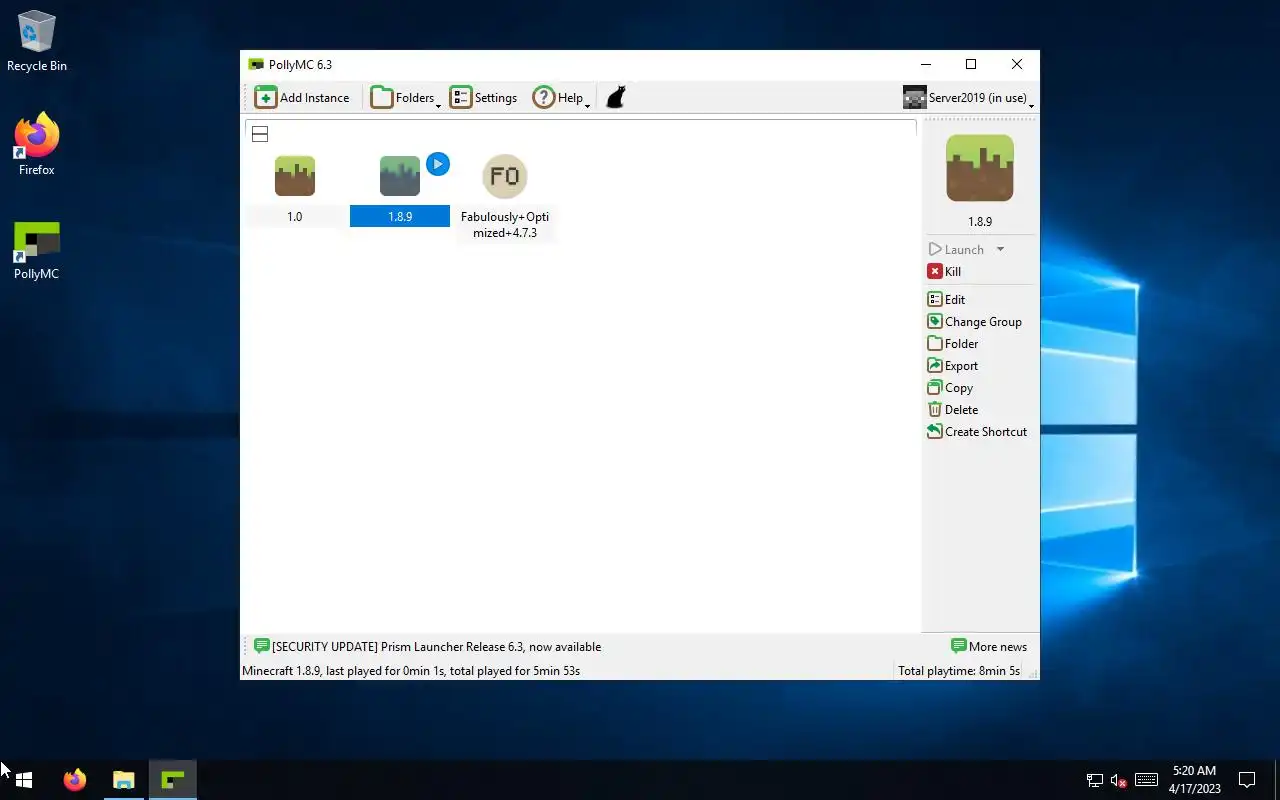
Task: Open the touch keyboard tray icon
Action: click(1147, 780)
